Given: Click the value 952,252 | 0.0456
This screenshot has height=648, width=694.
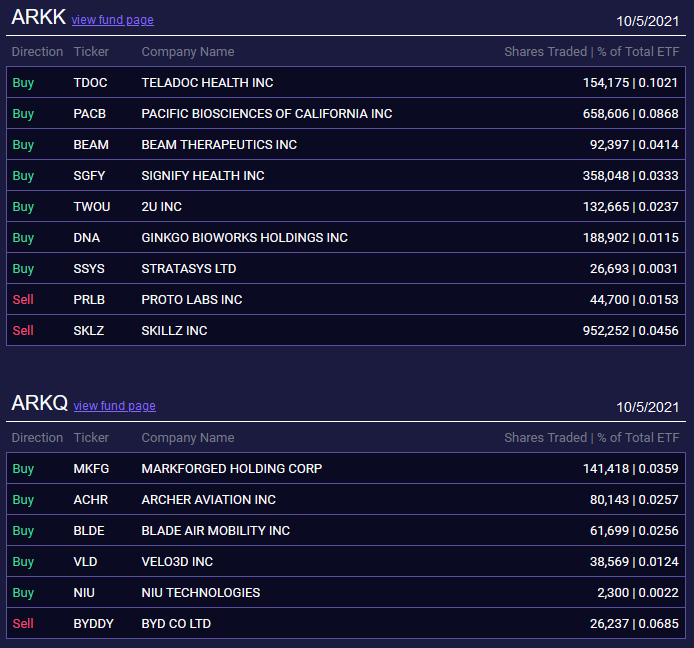Looking at the screenshot, I should point(630,331).
